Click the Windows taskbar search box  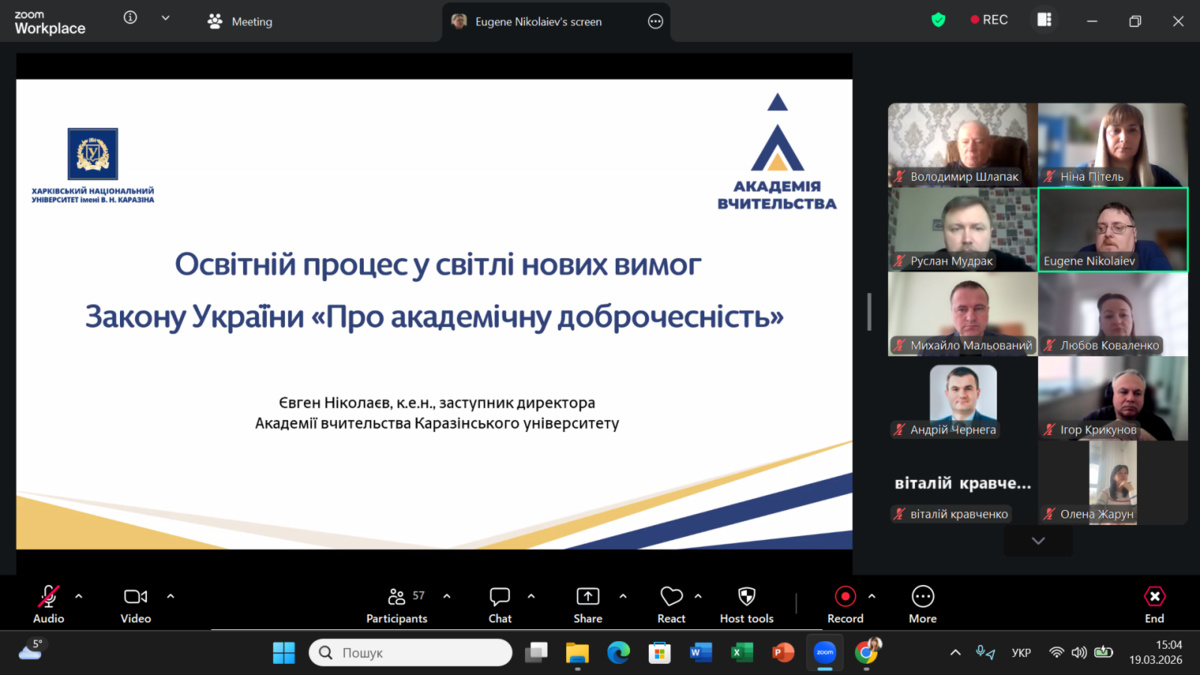pyautogui.click(x=410, y=653)
